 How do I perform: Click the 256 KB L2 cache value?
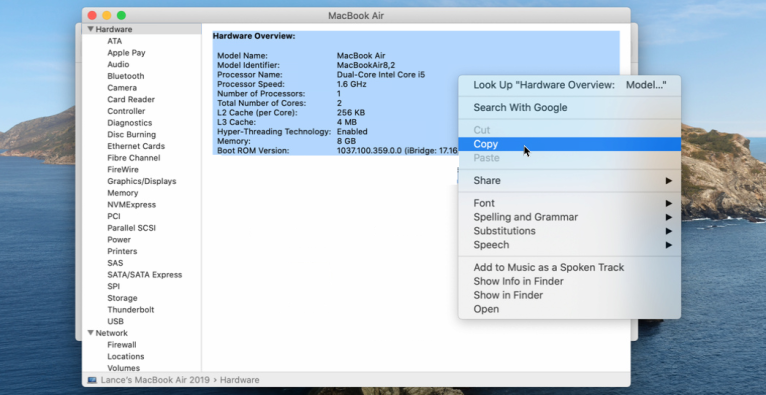tap(351, 113)
